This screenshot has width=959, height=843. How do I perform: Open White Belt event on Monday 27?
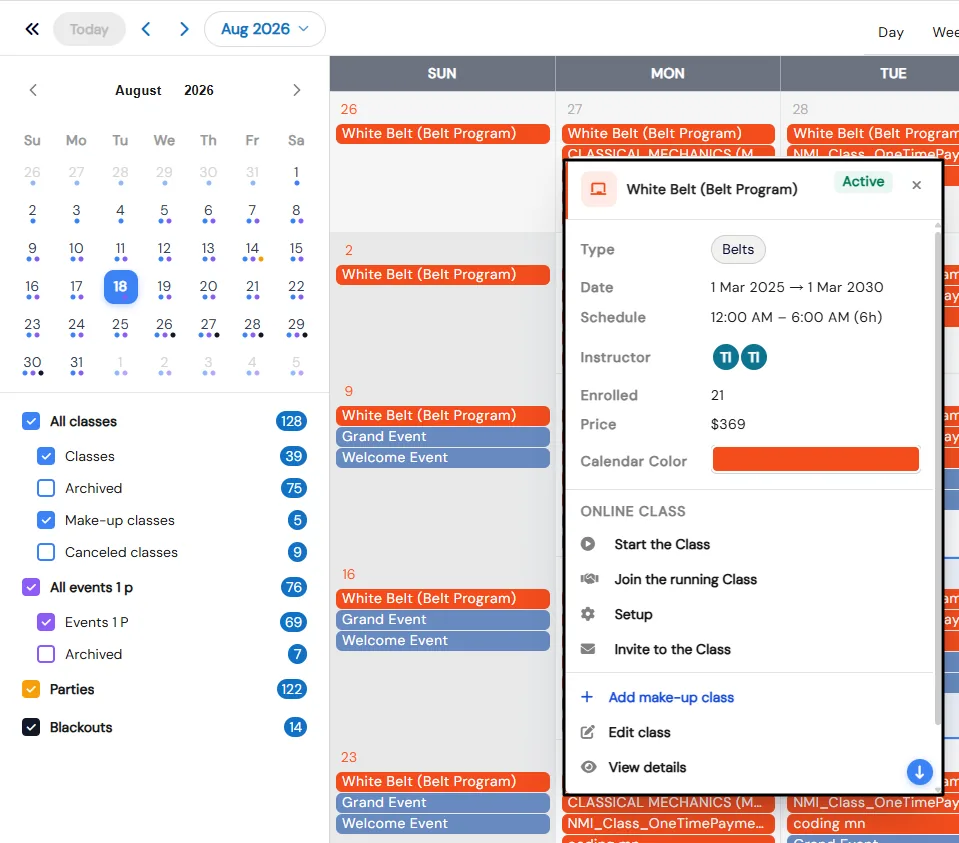pyautogui.click(x=668, y=133)
